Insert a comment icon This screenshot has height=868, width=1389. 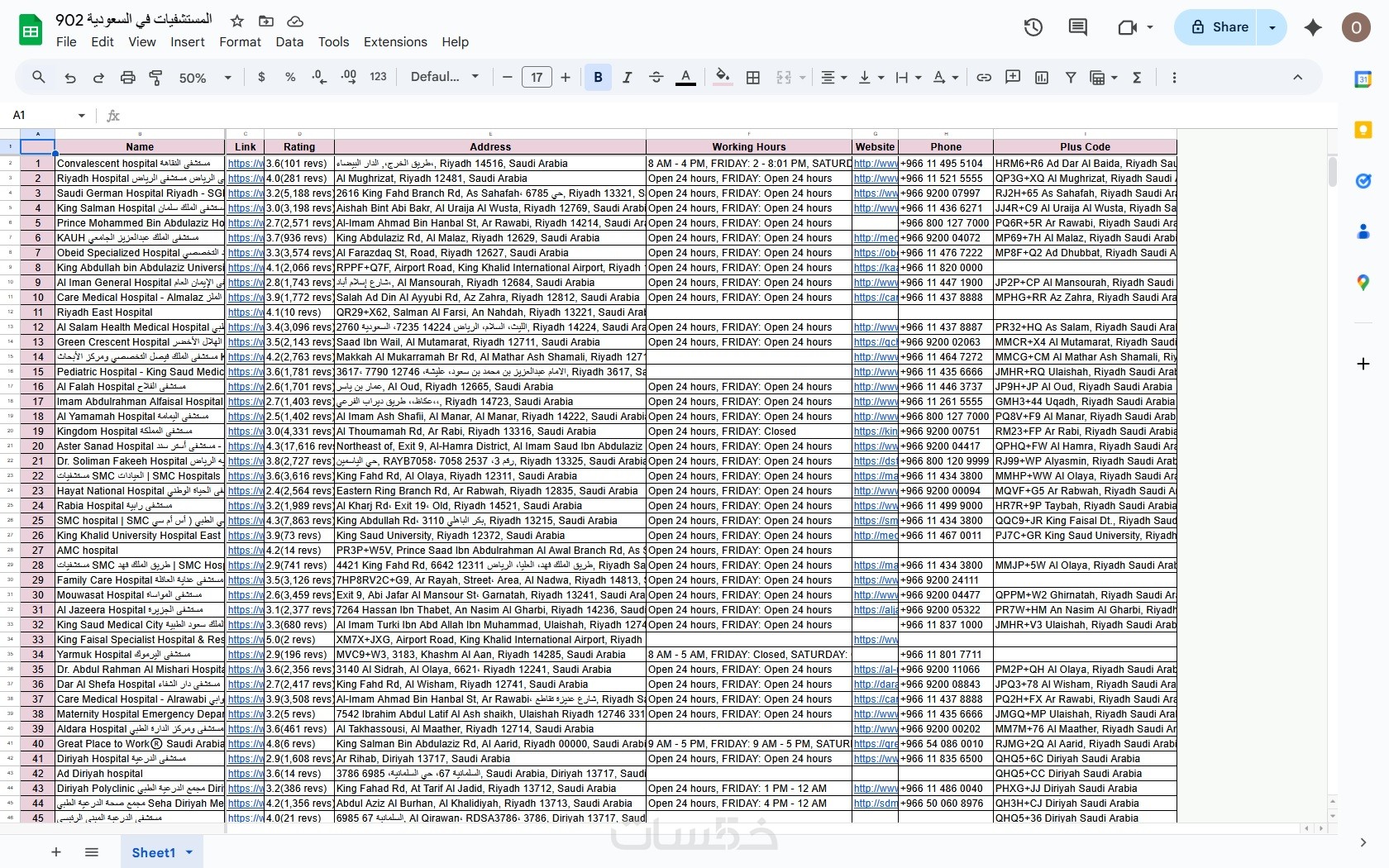coord(1013,77)
